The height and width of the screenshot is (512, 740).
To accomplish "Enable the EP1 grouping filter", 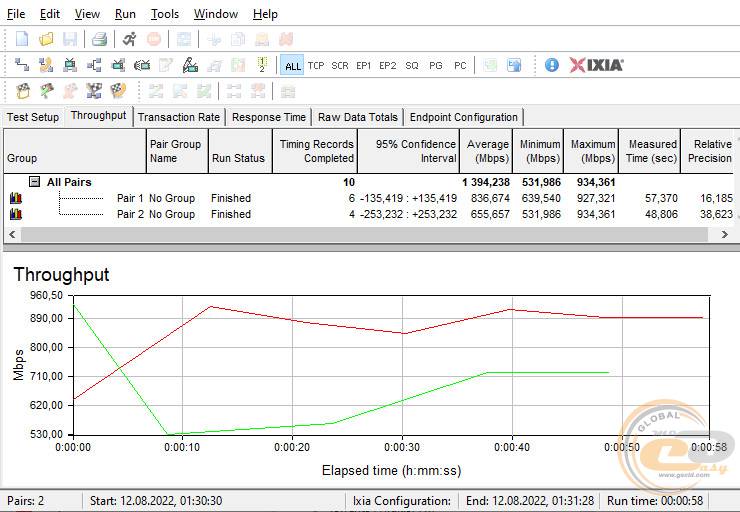I will pyautogui.click(x=363, y=66).
